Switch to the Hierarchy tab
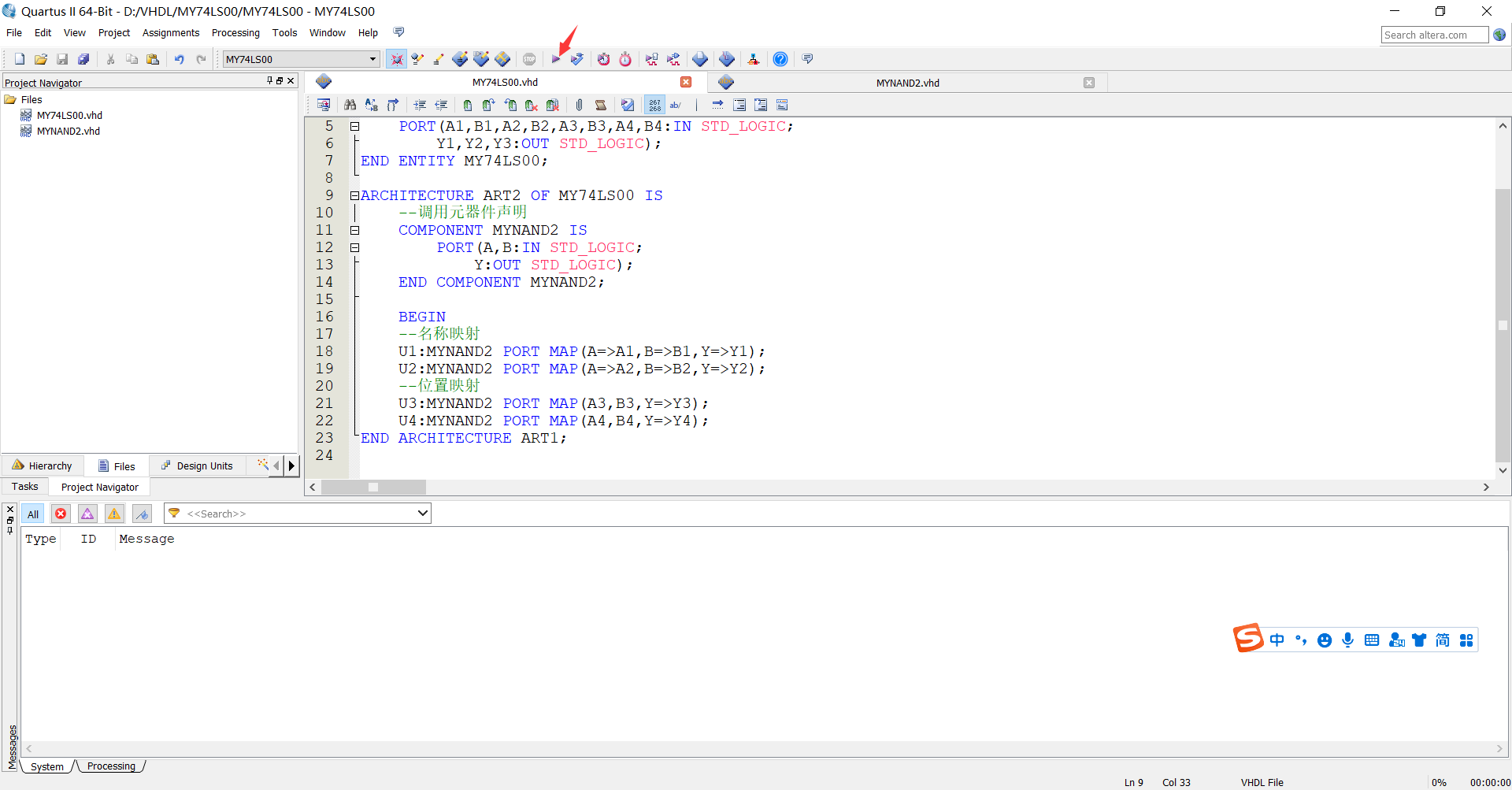The height and width of the screenshot is (790, 1512). tap(43, 465)
